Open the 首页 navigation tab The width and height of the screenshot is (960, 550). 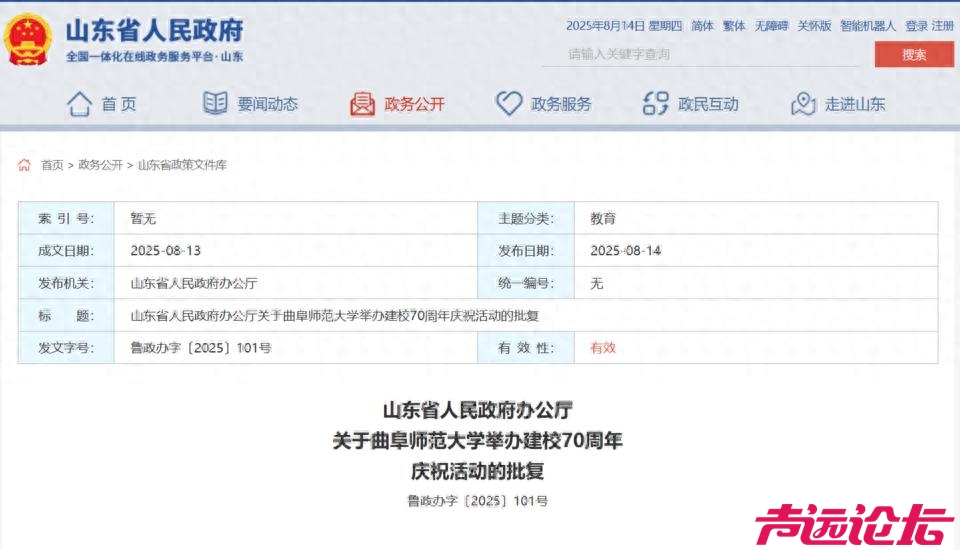point(119,104)
